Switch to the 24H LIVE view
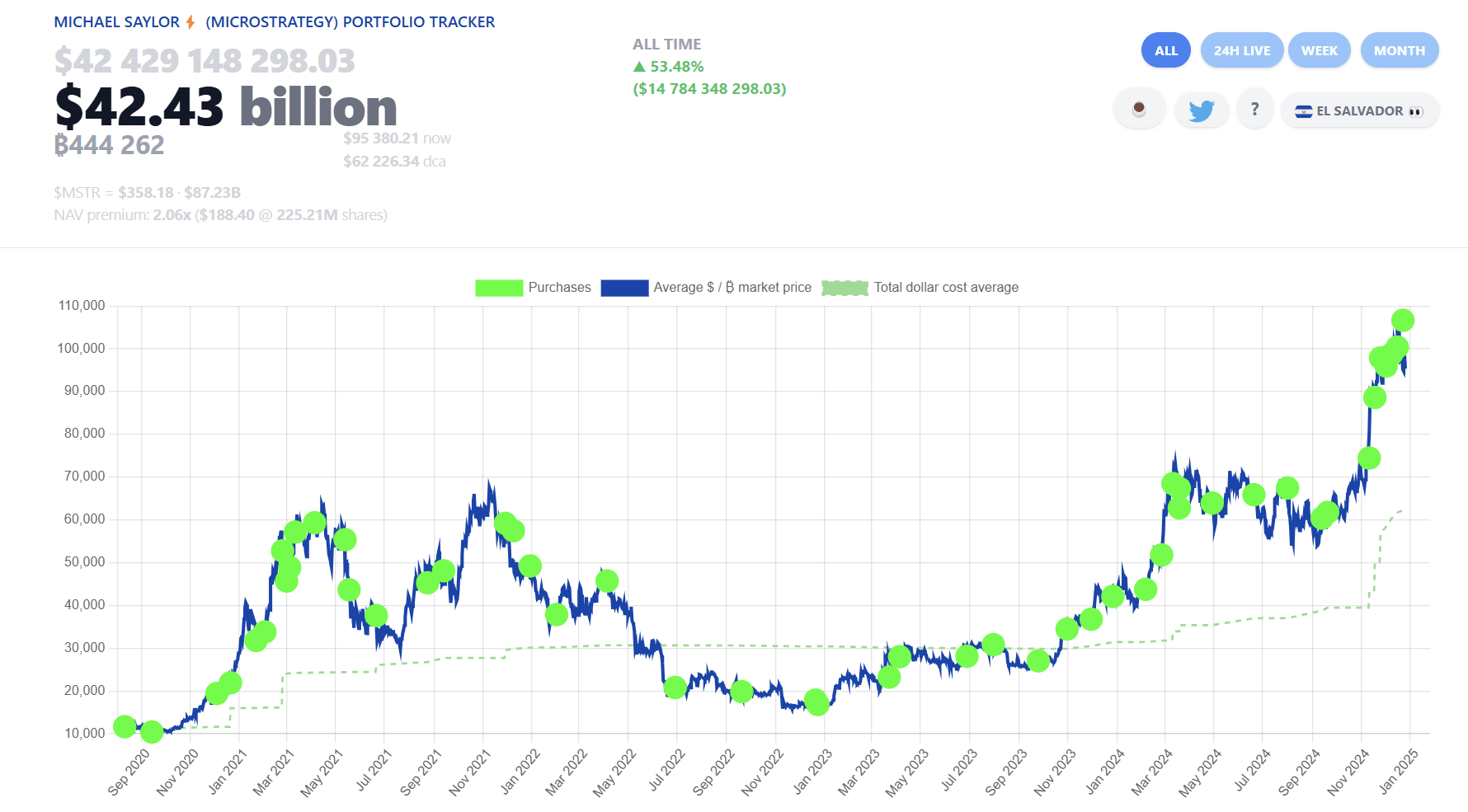The height and width of the screenshot is (812, 1468). [x=1241, y=50]
